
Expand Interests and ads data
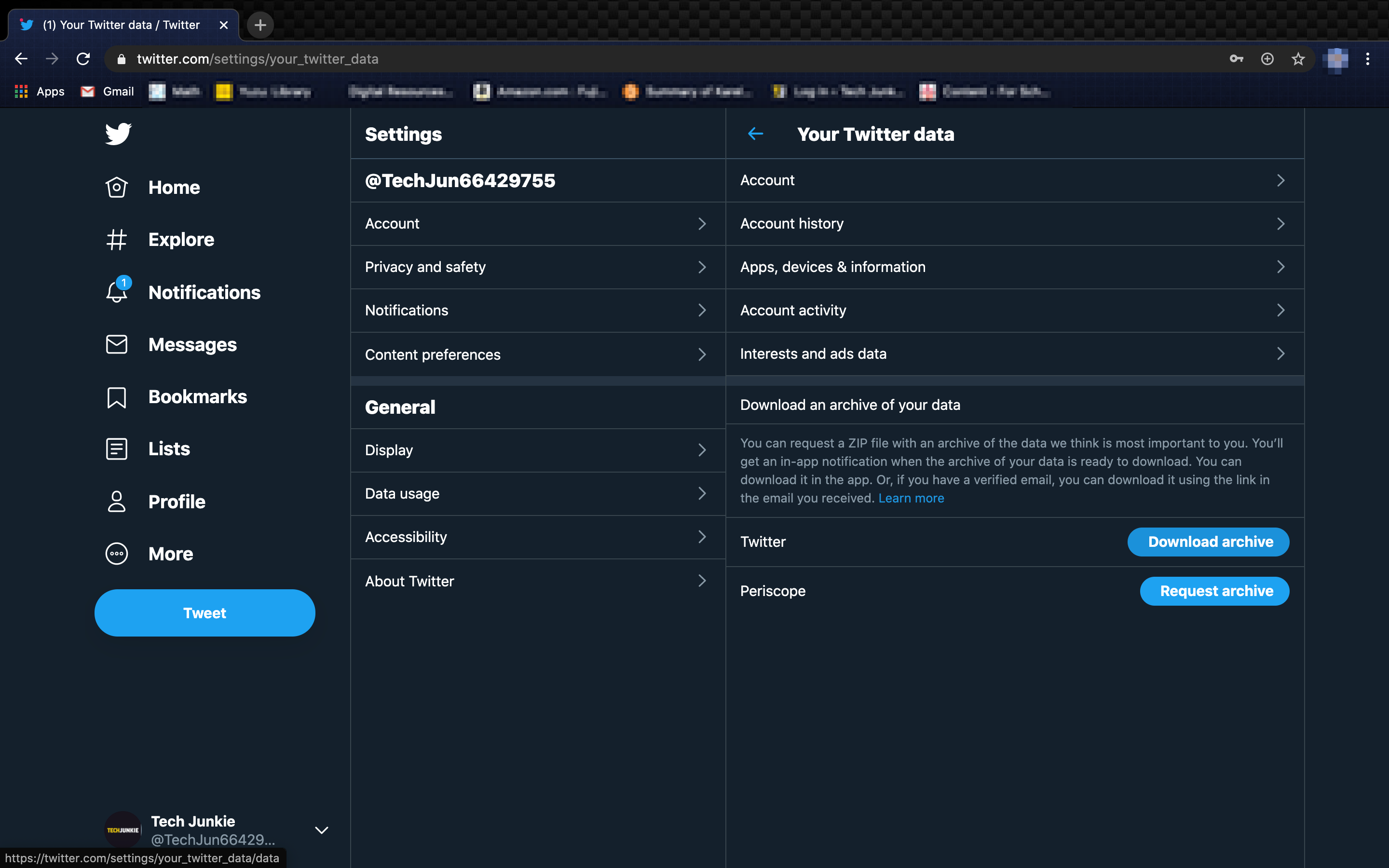pos(1014,353)
